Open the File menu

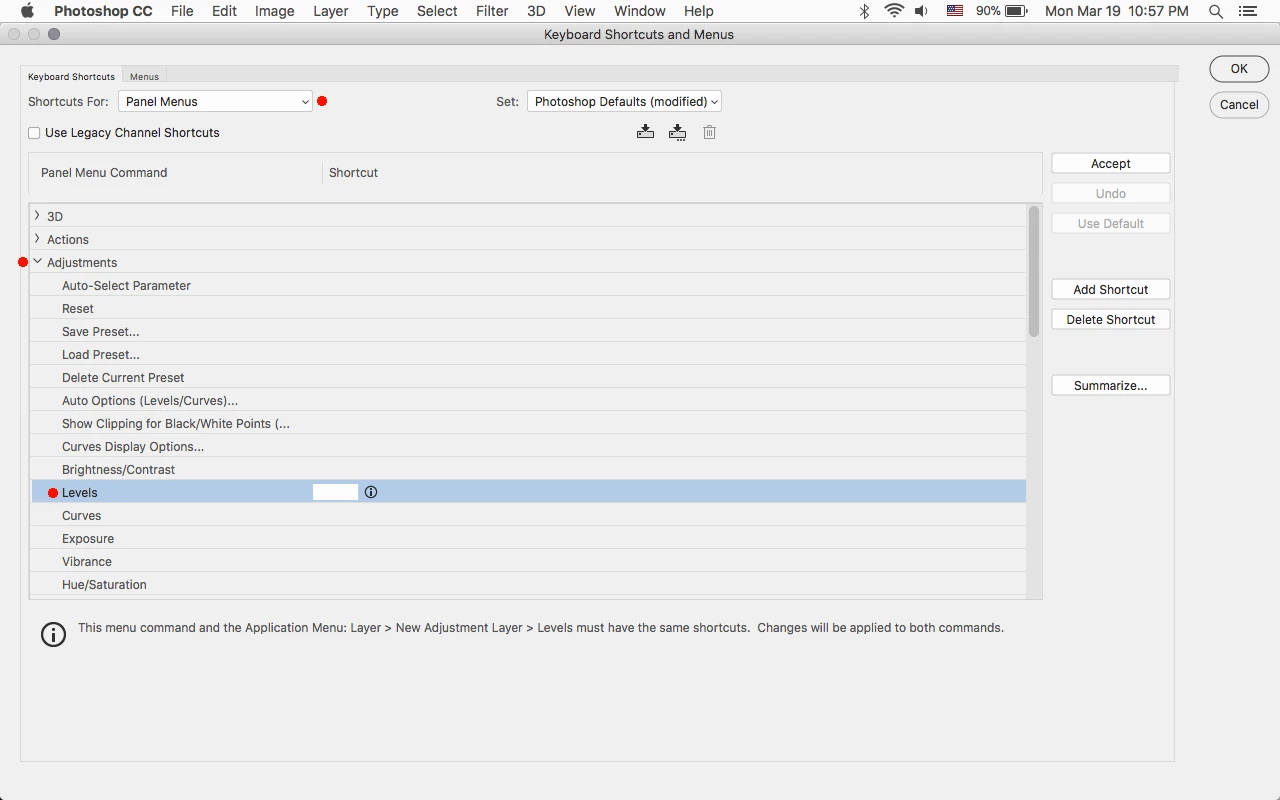point(182,11)
